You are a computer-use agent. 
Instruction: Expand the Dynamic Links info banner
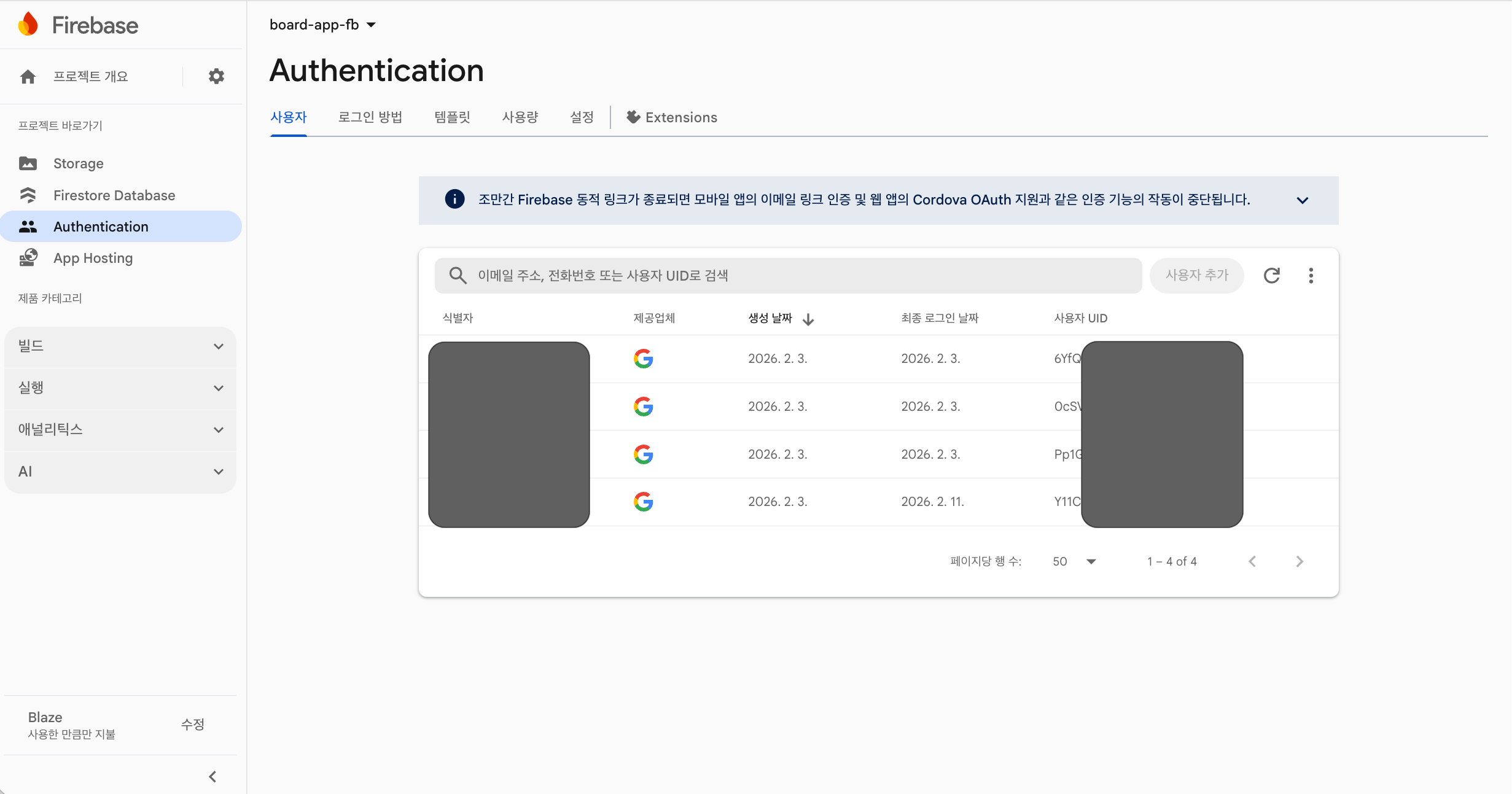coord(1302,200)
